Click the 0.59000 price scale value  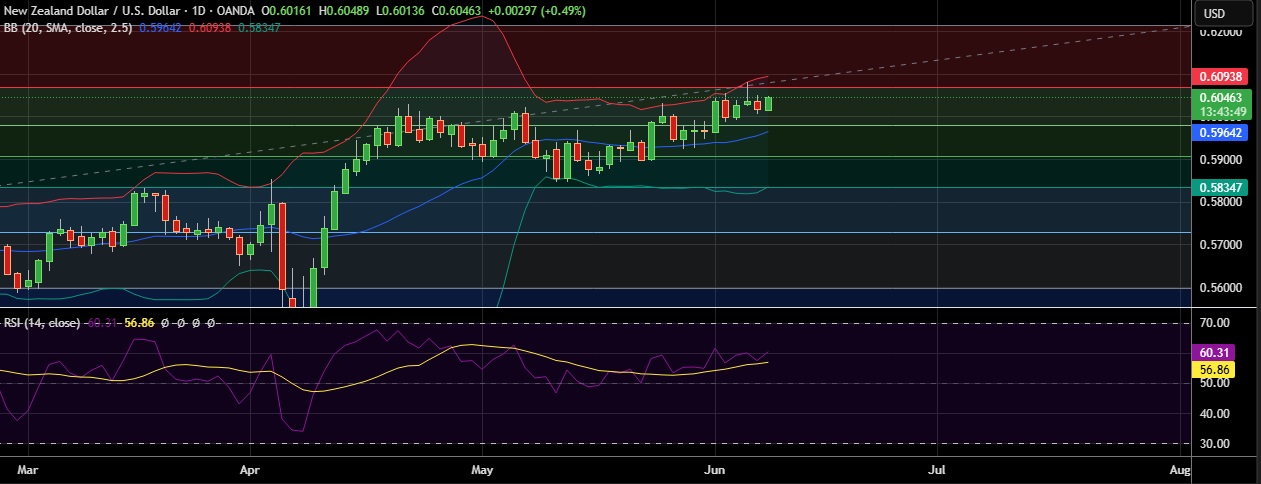[x=1221, y=159]
